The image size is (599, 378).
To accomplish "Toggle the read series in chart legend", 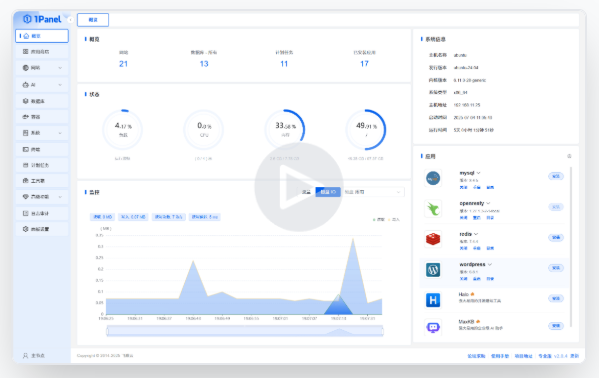I will point(379,219).
